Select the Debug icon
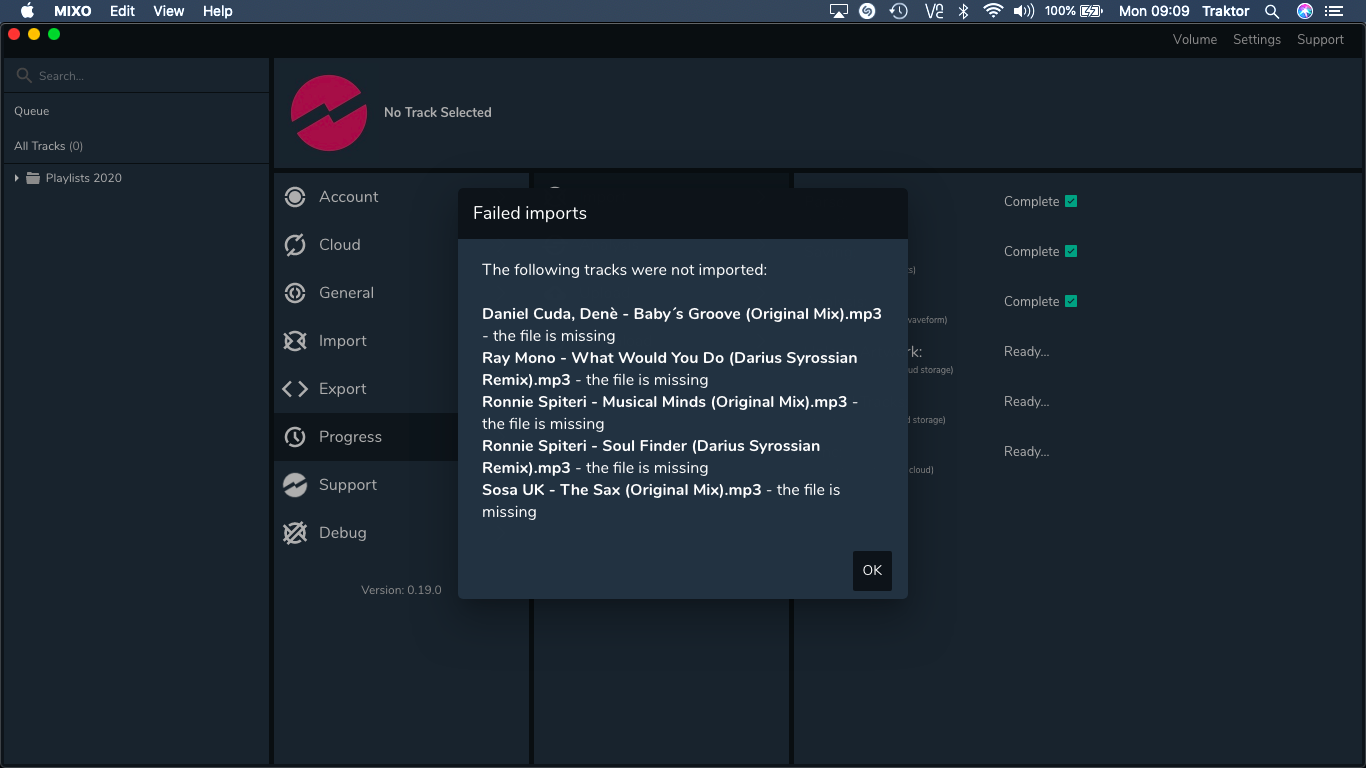 click(295, 533)
